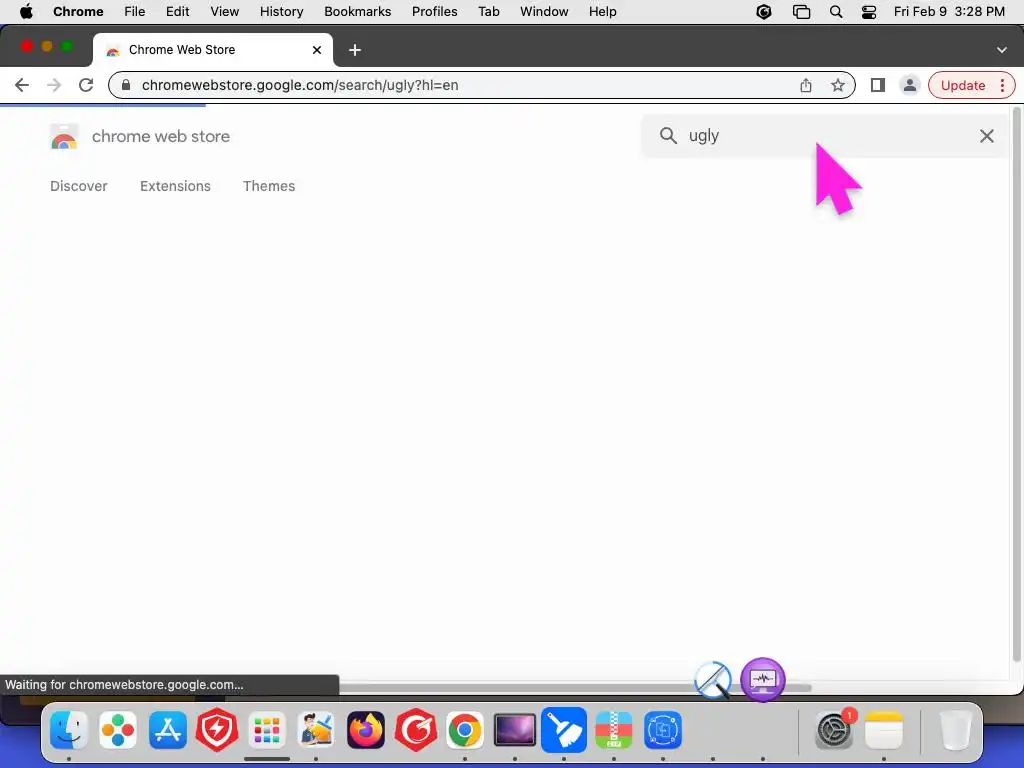1024x768 pixels.
Task: Open the History menu
Action: (281, 12)
